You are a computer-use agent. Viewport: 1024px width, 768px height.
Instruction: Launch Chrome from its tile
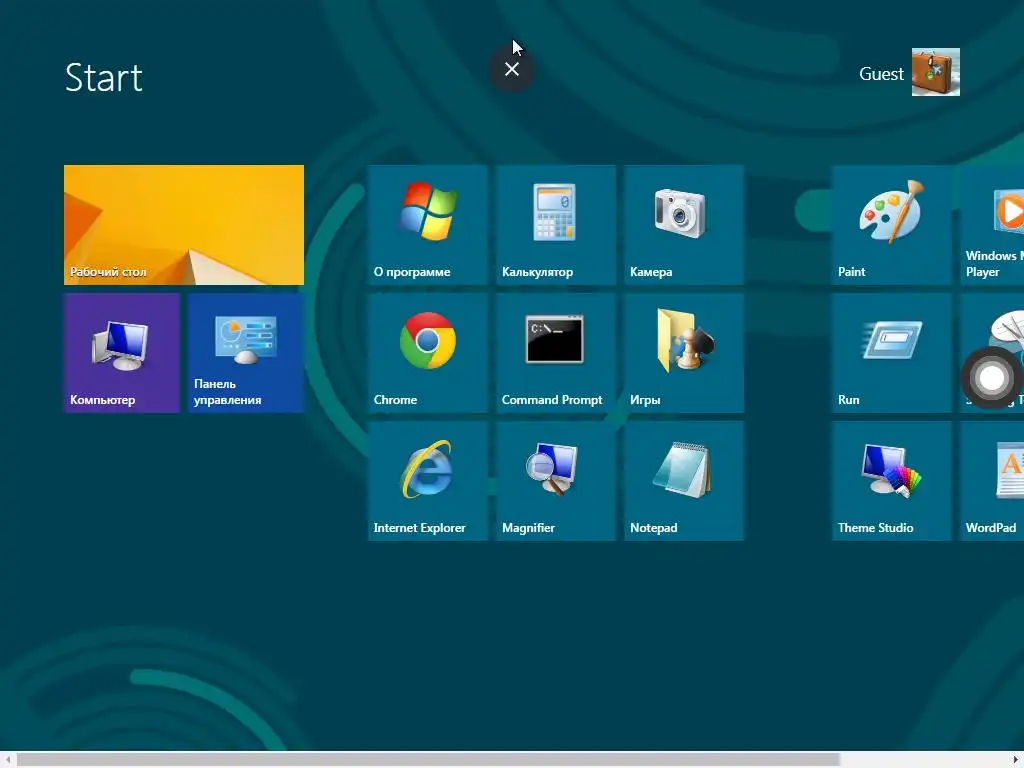[x=428, y=353]
